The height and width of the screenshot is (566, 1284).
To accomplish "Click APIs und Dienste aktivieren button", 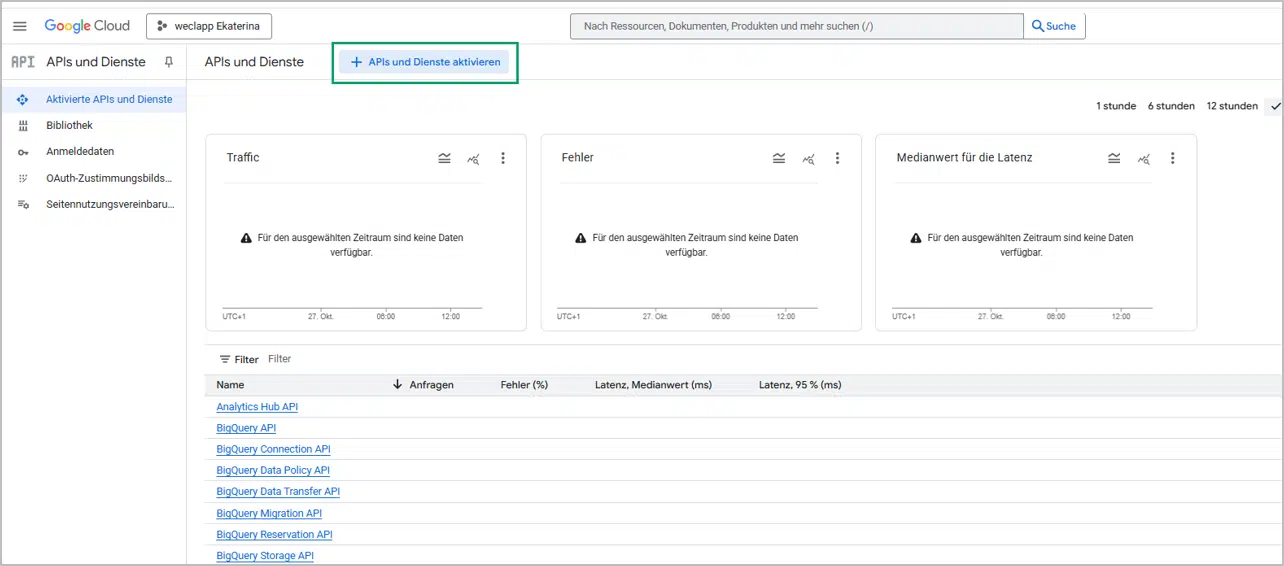I will 425,62.
